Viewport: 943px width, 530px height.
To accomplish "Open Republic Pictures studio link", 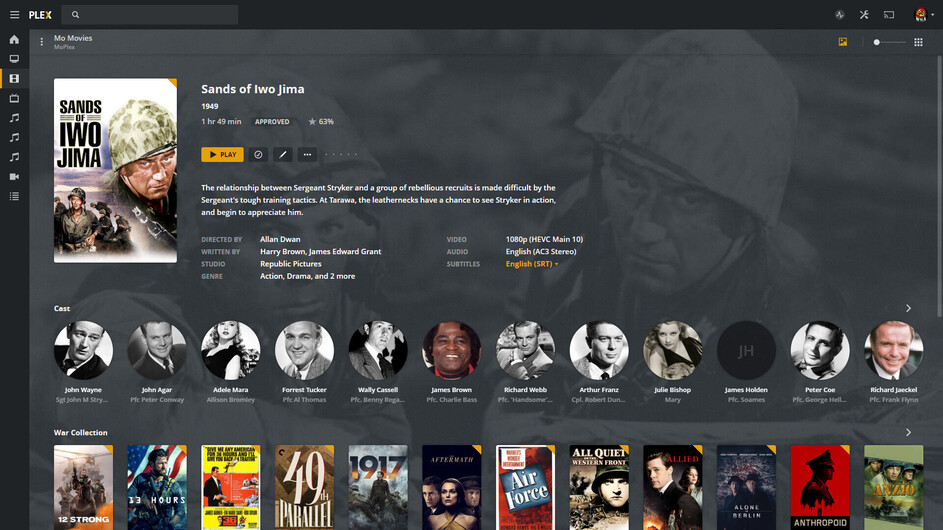I will 290,264.
